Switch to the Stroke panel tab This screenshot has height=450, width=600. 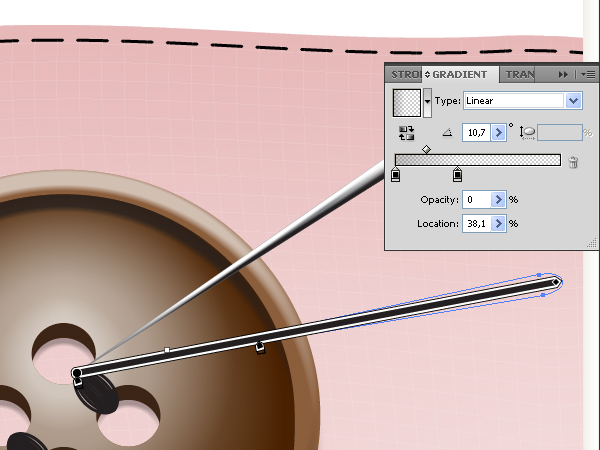(404, 74)
